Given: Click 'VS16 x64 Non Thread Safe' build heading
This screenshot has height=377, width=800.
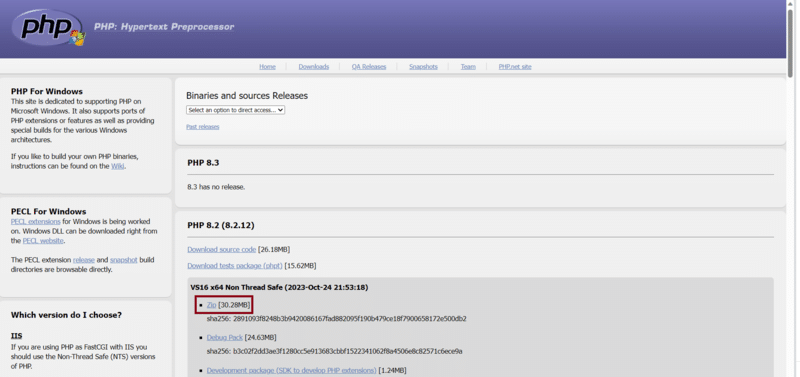Looking at the screenshot, I should [279, 287].
